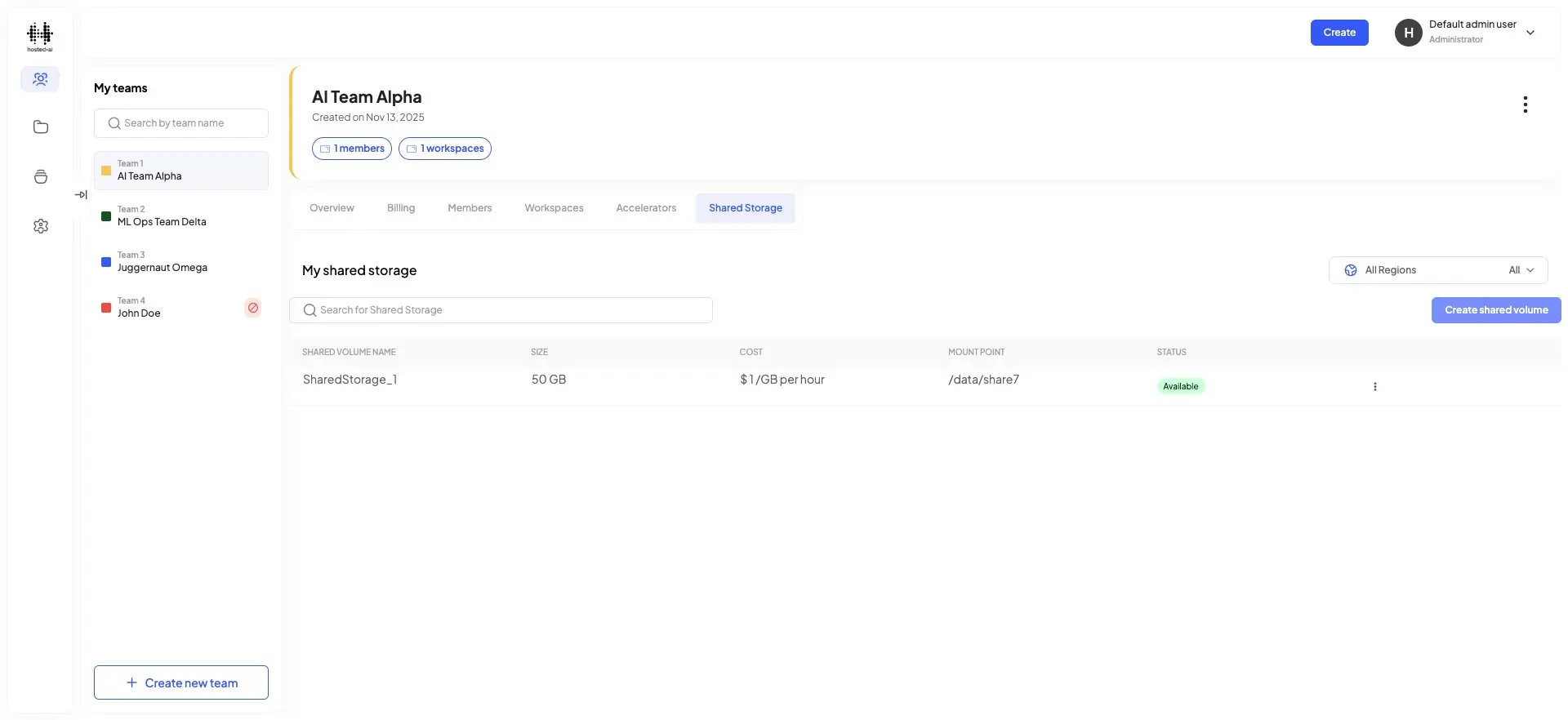Select John Doe team
This screenshot has width=1568, height=720.
click(x=181, y=308)
